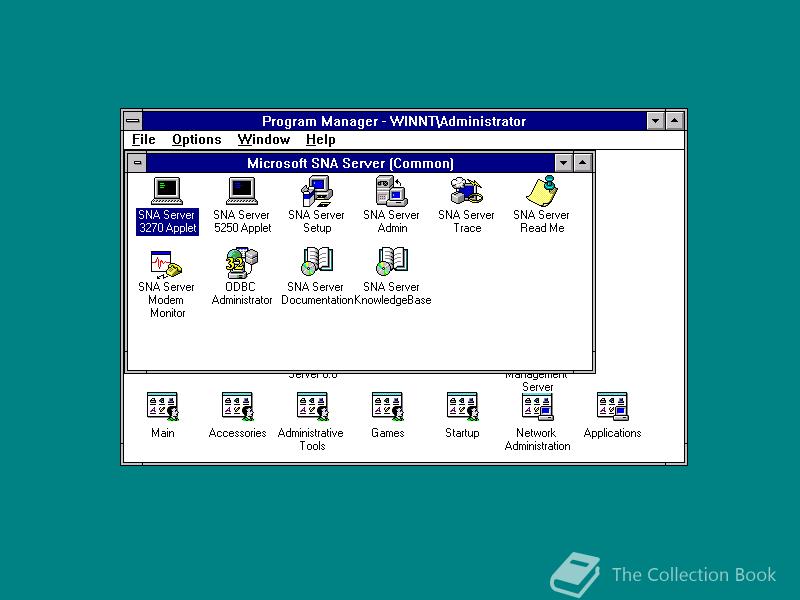Click the SNA Server Modem Monitor icon
The image size is (800, 600).
166,263
